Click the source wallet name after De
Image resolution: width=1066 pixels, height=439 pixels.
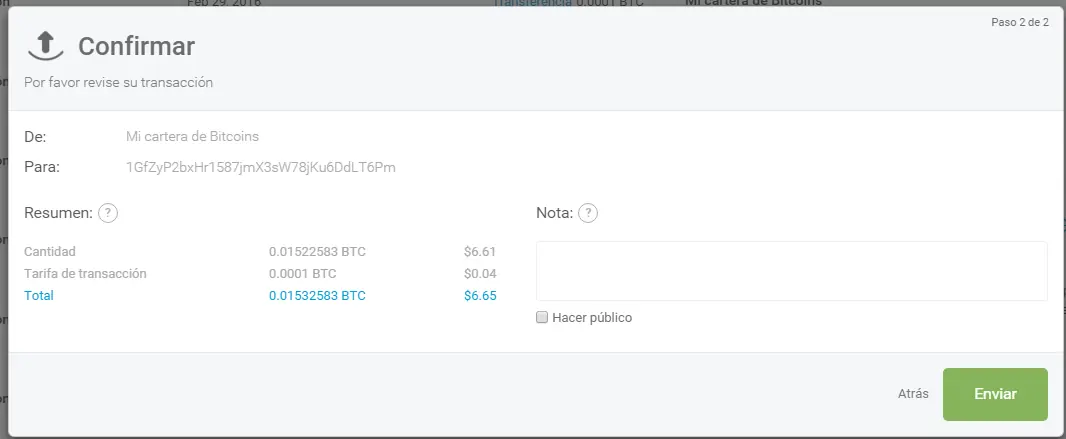(193, 136)
